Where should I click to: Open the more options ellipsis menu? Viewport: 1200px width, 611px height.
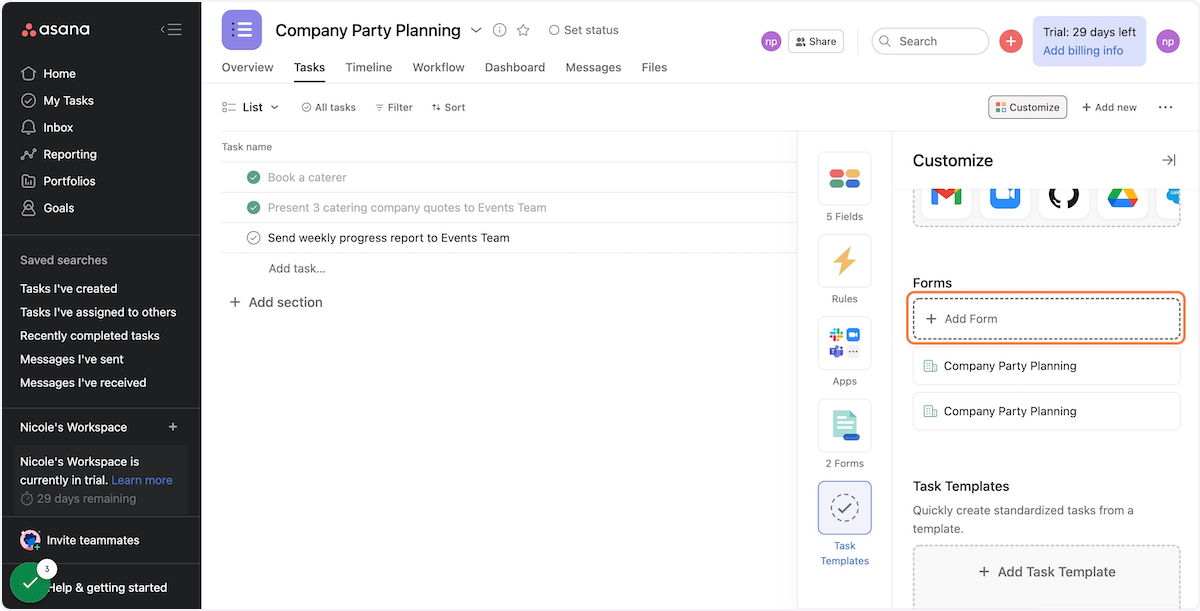click(1165, 107)
